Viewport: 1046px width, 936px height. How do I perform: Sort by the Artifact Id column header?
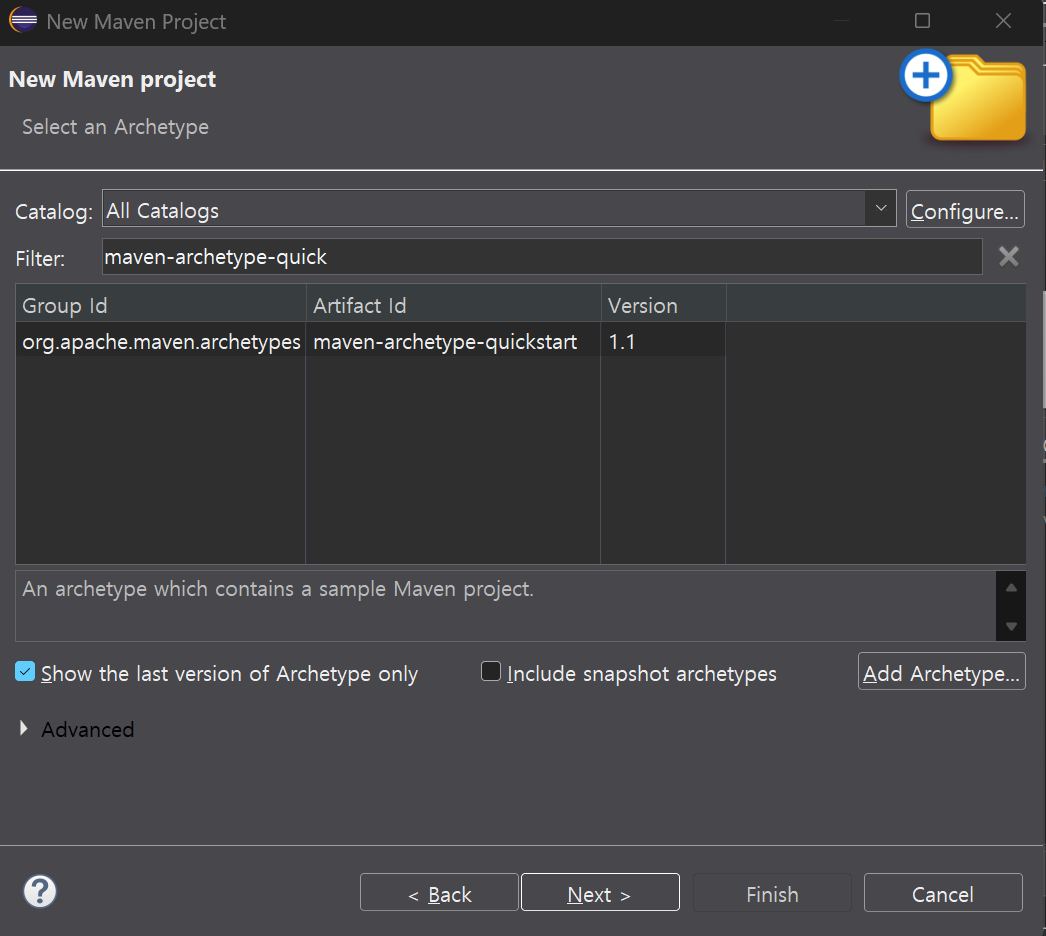(x=453, y=305)
